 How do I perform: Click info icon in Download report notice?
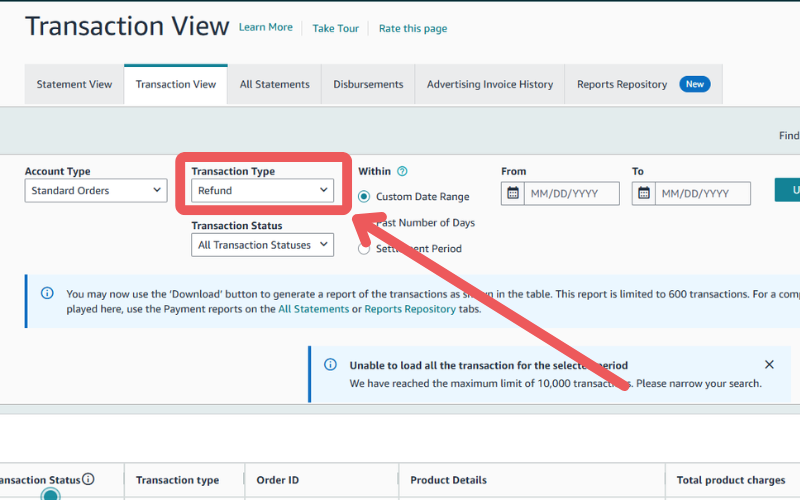tap(47, 294)
